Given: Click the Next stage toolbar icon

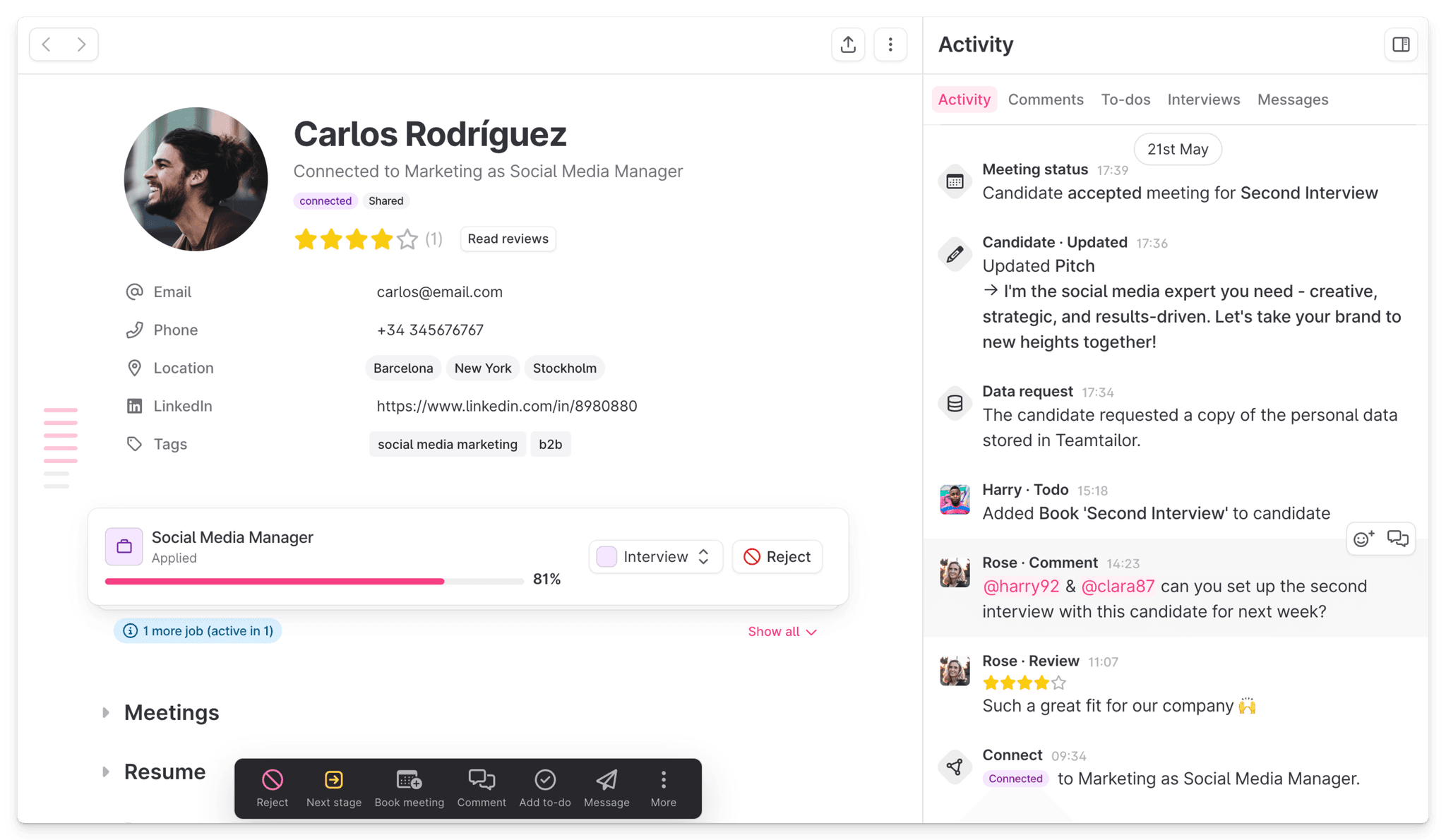Looking at the screenshot, I should point(333,780).
